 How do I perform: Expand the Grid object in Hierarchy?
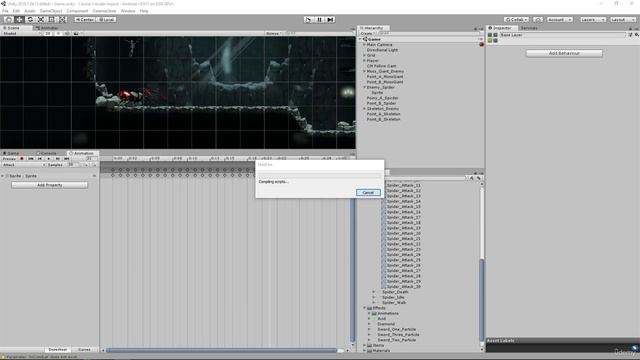click(364, 55)
